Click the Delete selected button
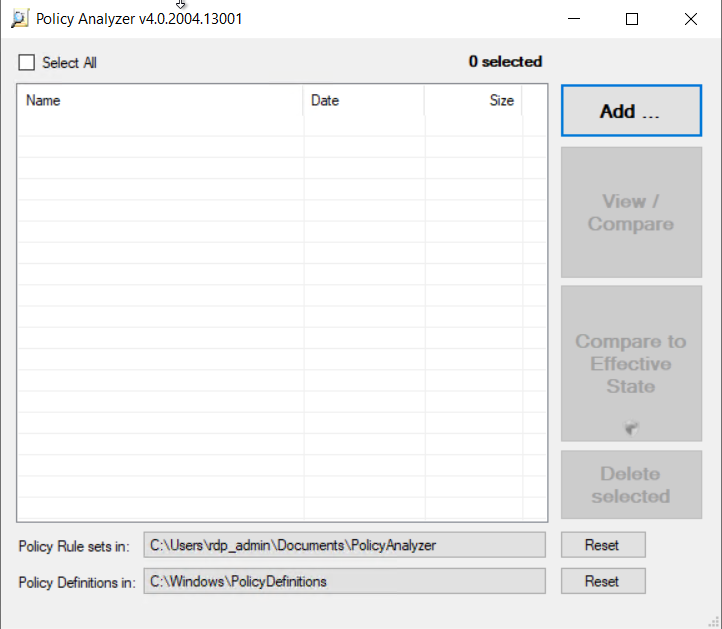This screenshot has height=629, width=722. pyautogui.click(x=631, y=485)
